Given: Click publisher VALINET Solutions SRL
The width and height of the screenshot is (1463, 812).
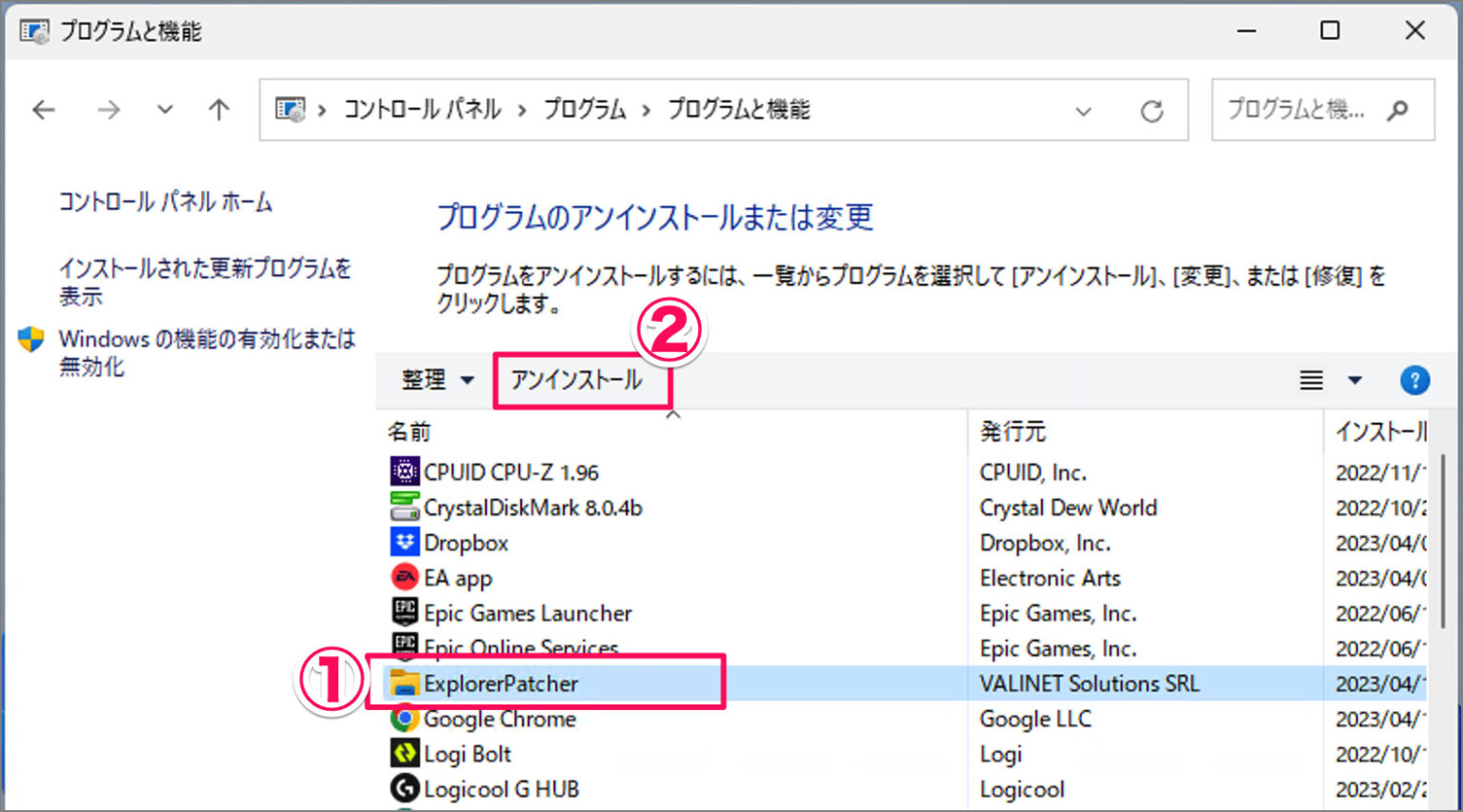Looking at the screenshot, I should pyautogui.click(x=1090, y=683).
